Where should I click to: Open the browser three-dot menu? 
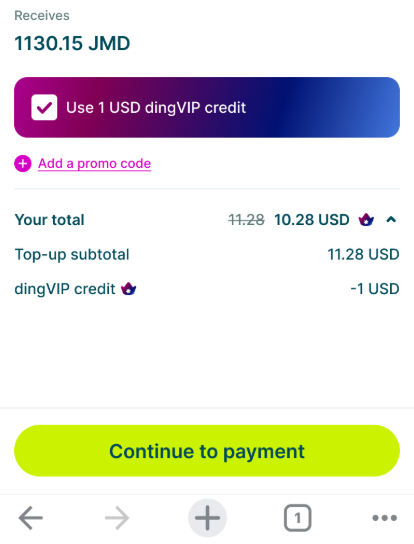coord(385,518)
